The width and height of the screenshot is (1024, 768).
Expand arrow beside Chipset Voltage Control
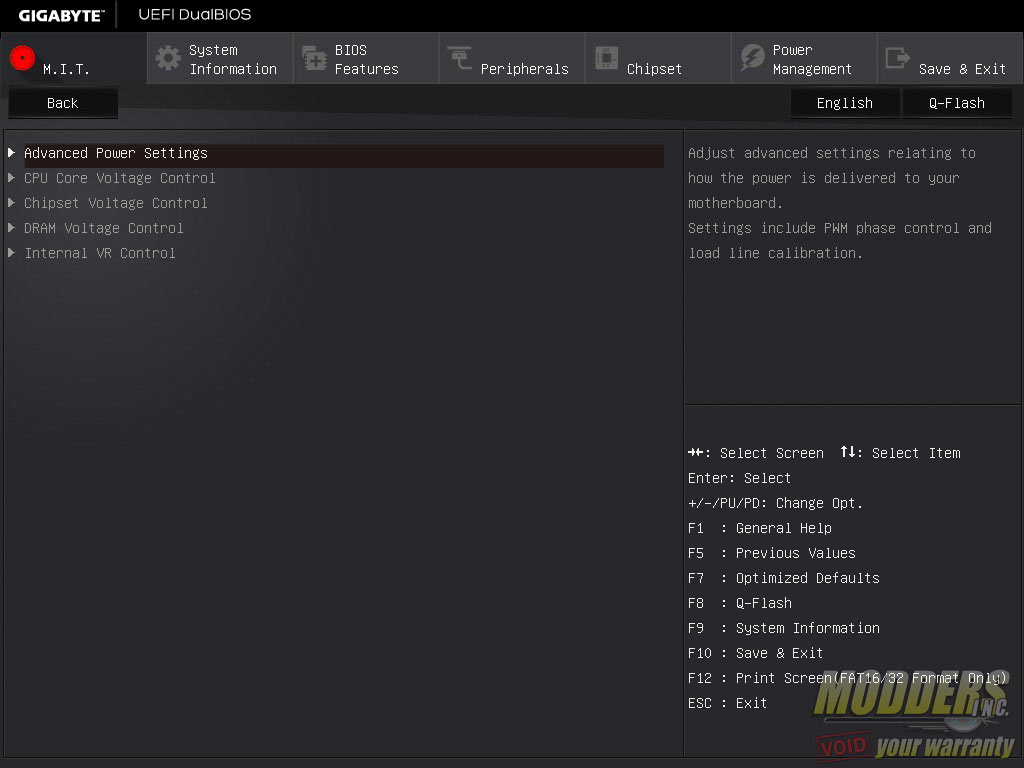click(x=11, y=203)
